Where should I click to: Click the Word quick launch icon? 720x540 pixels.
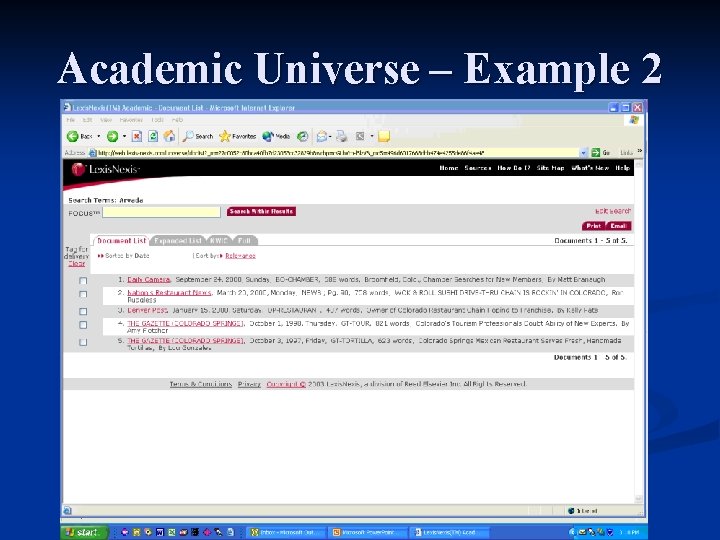coord(160,532)
